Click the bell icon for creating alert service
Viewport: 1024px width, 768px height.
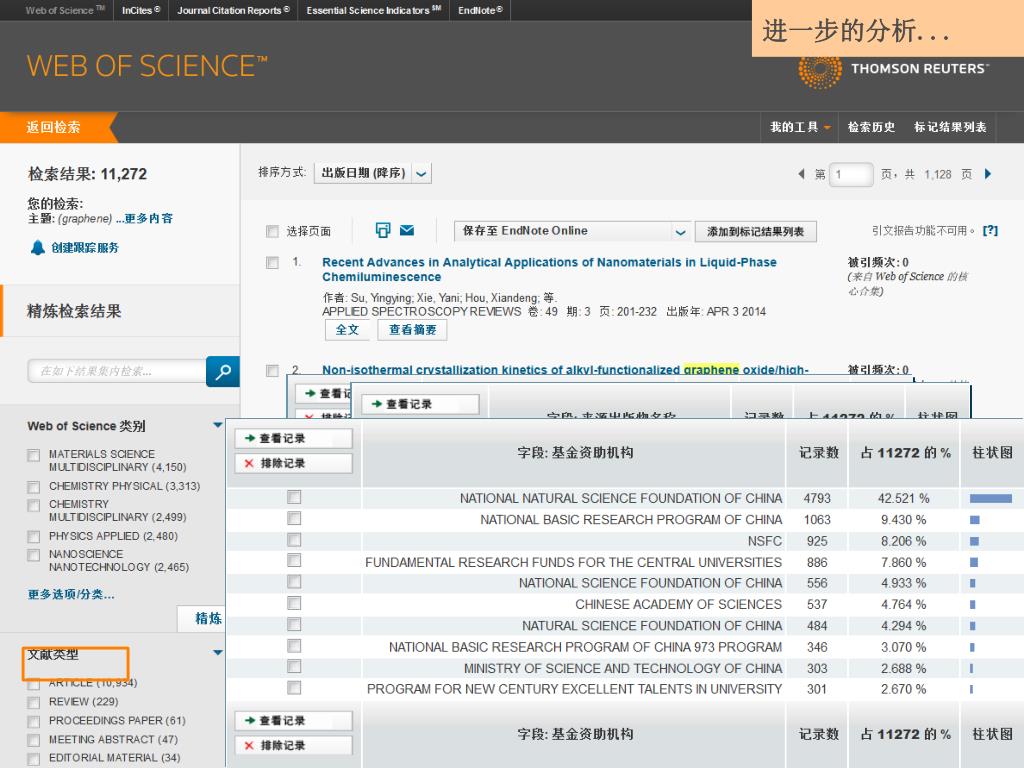coord(38,248)
